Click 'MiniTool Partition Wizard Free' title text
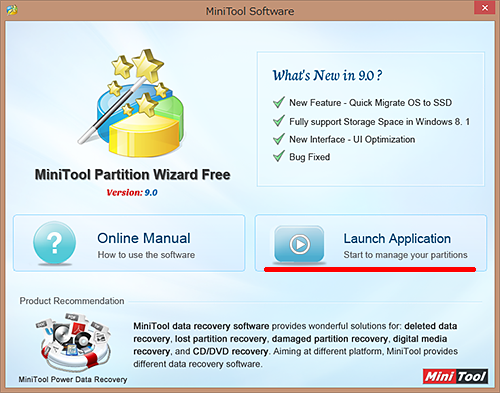 133,175
